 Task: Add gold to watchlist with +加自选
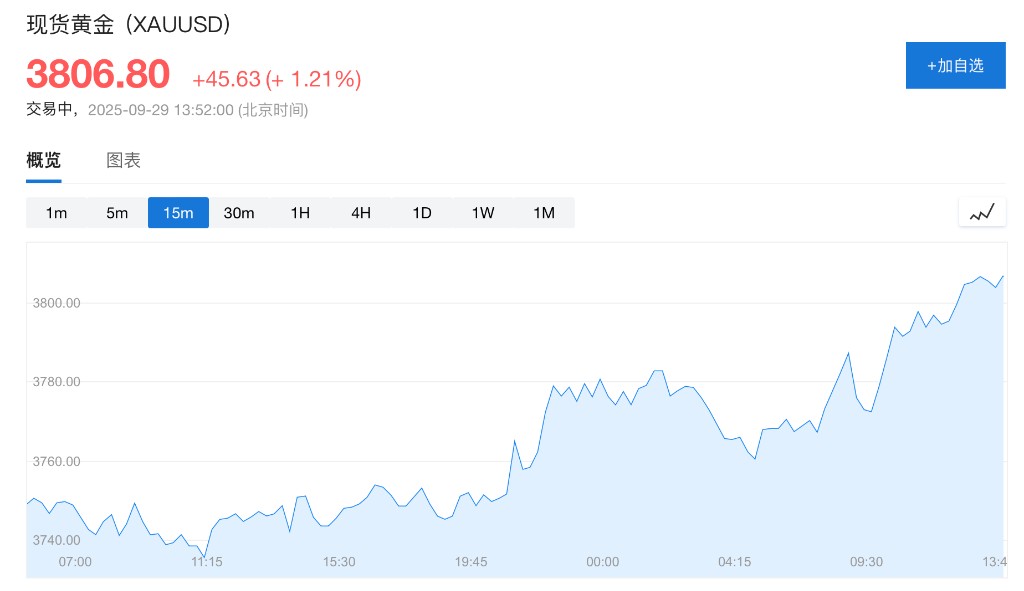point(955,66)
